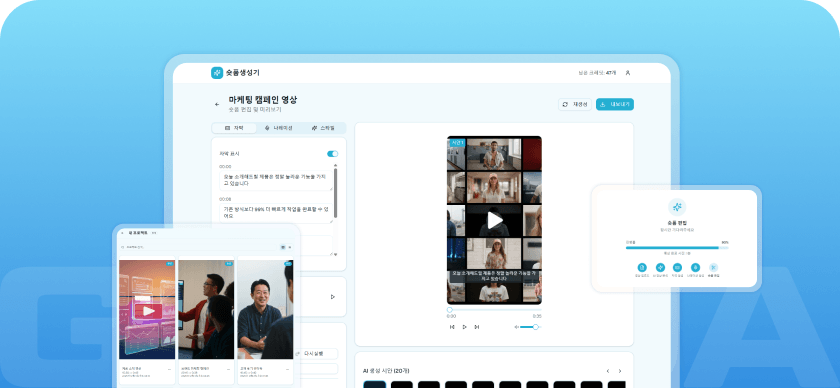Click the next arrow in AI 생성 시간 panel
The image size is (840, 388).
[620, 371]
